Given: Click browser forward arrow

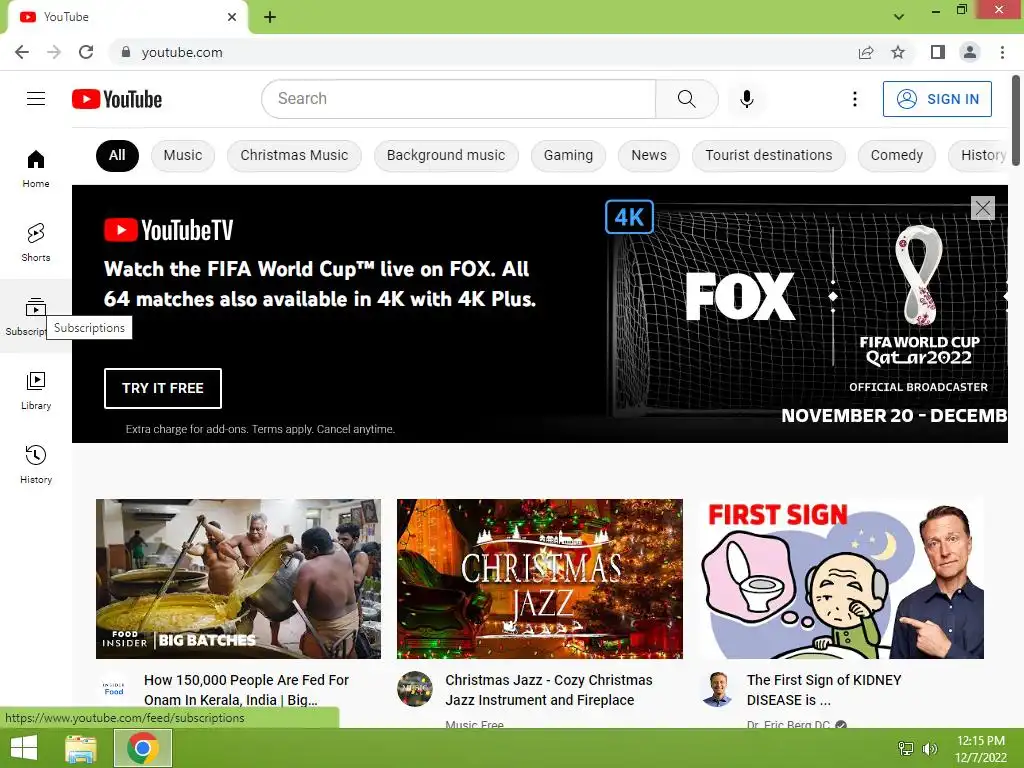Looking at the screenshot, I should (x=54, y=52).
